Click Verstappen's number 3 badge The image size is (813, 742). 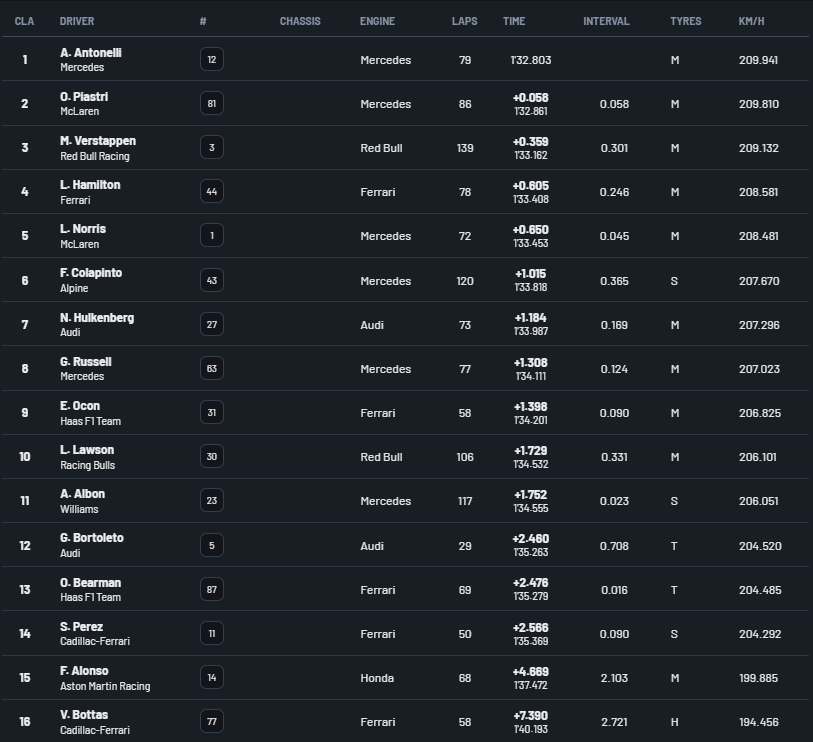tap(212, 148)
